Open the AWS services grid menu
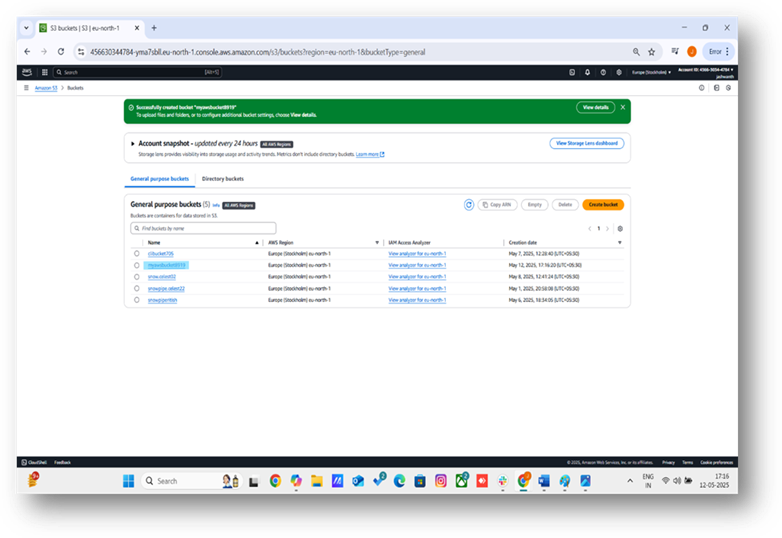 coord(45,72)
